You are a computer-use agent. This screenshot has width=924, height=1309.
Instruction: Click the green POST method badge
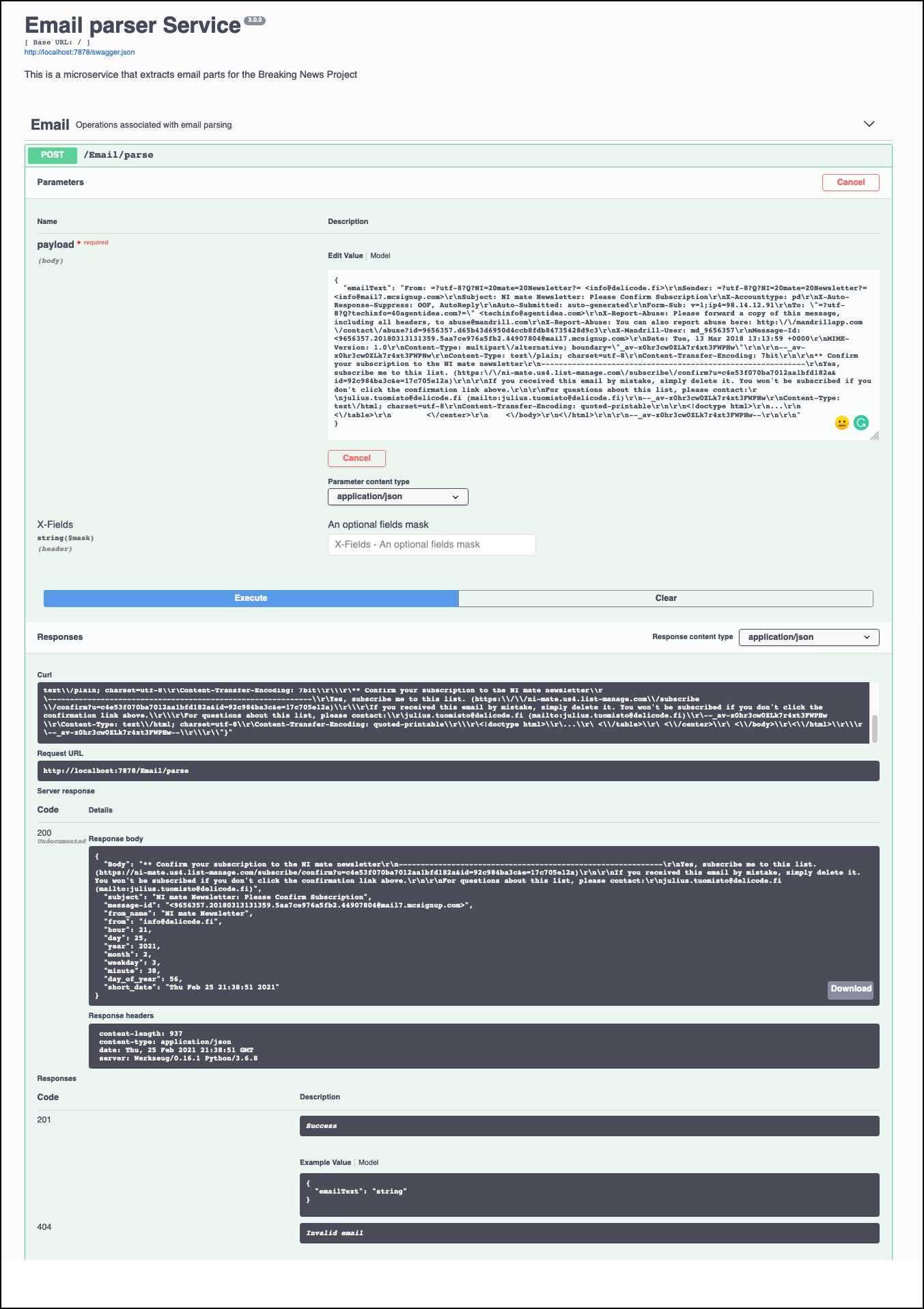[x=53, y=155]
